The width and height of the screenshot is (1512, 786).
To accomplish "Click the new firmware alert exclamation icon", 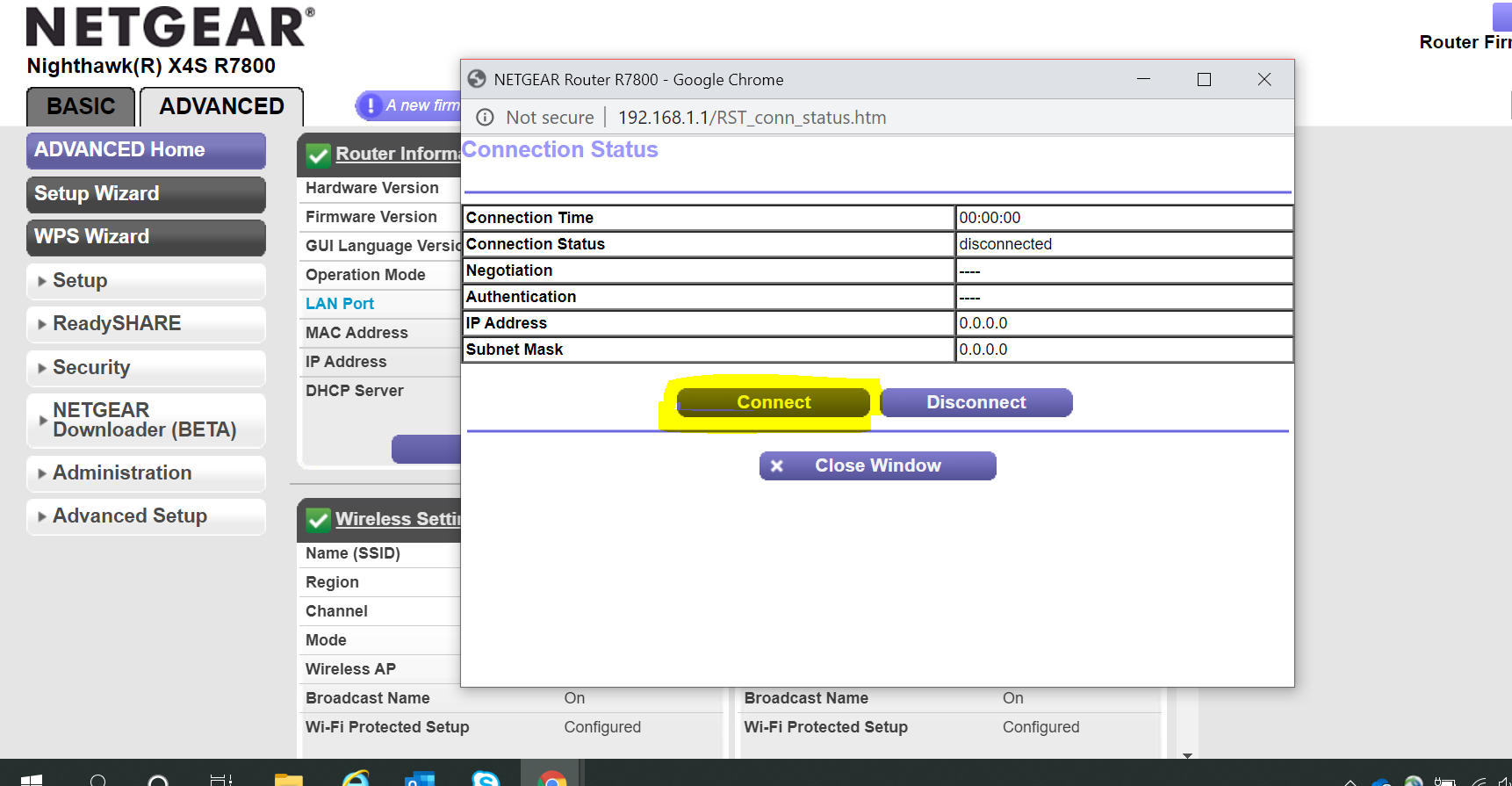I will (x=371, y=105).
